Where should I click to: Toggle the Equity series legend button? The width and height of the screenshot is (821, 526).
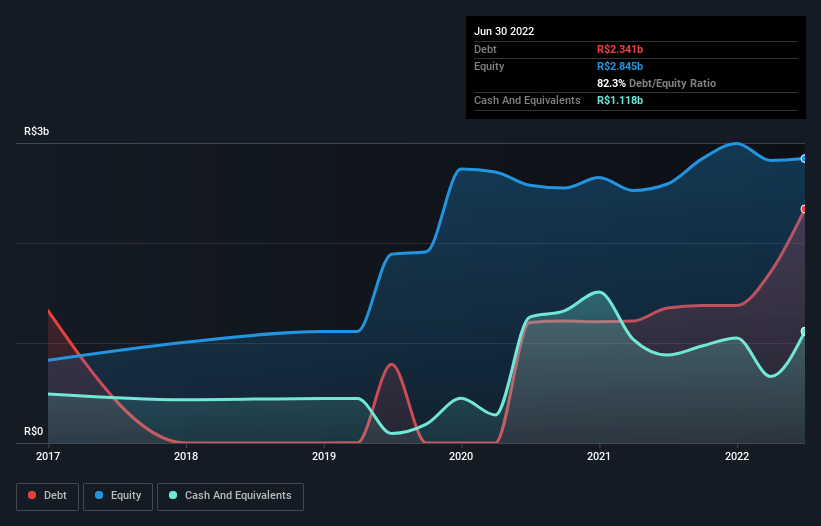click(x=118, y=496)
